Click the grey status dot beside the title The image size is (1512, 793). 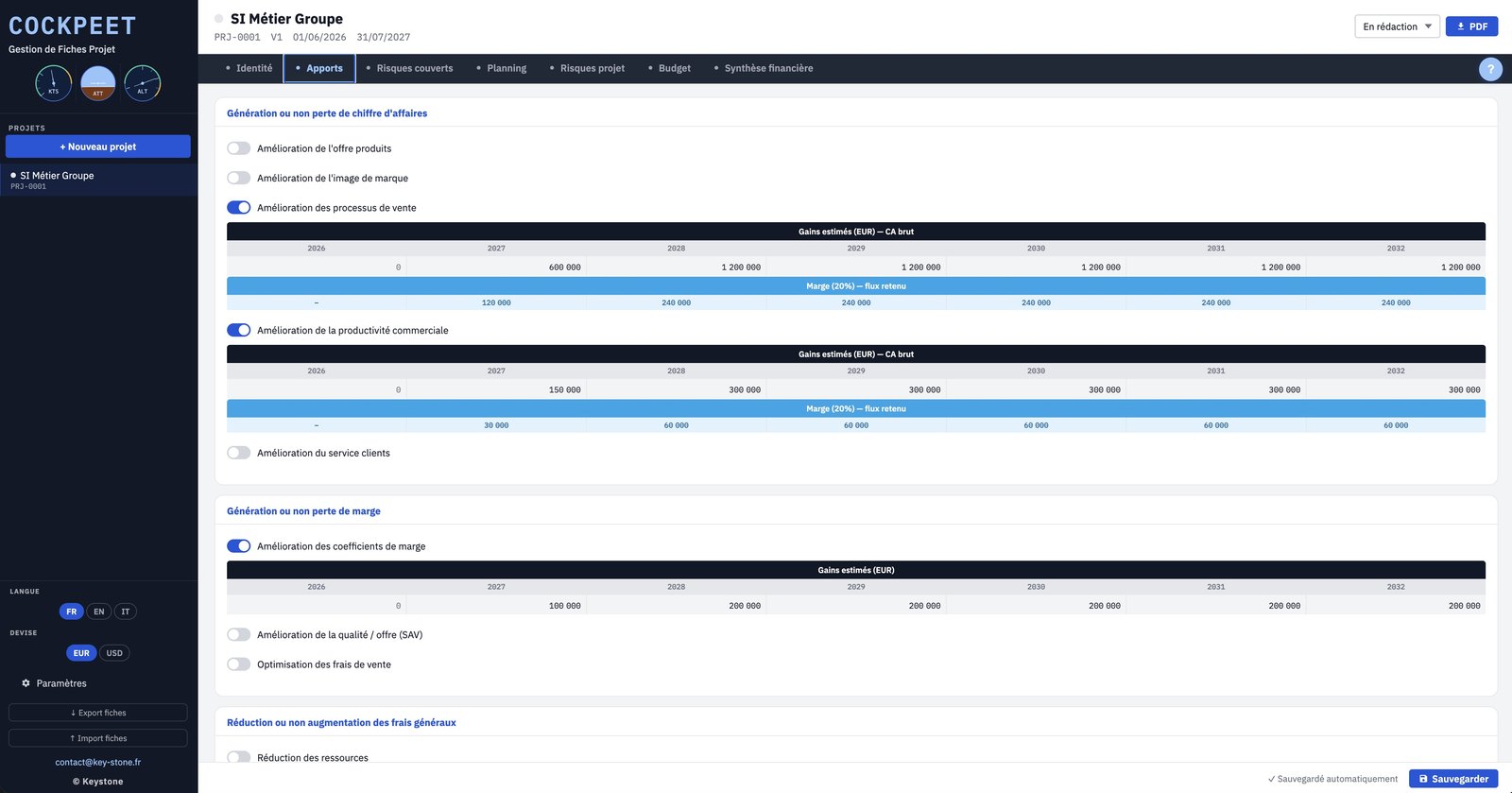219,19
